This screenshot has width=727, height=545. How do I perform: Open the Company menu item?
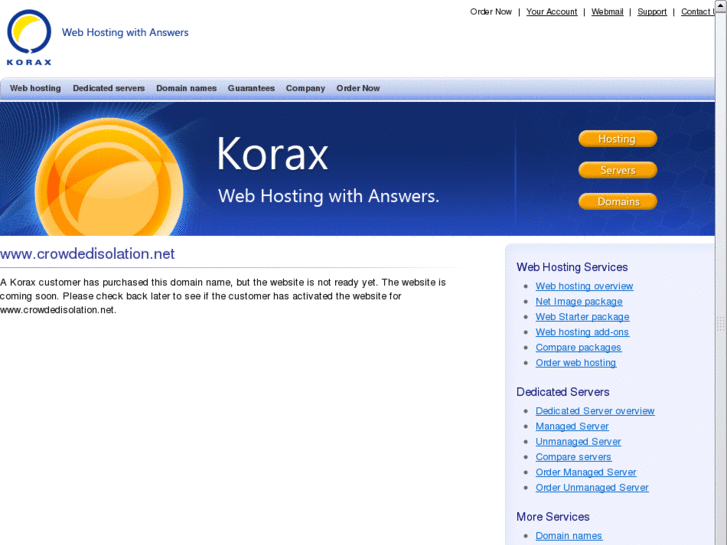tap(305, 88)
